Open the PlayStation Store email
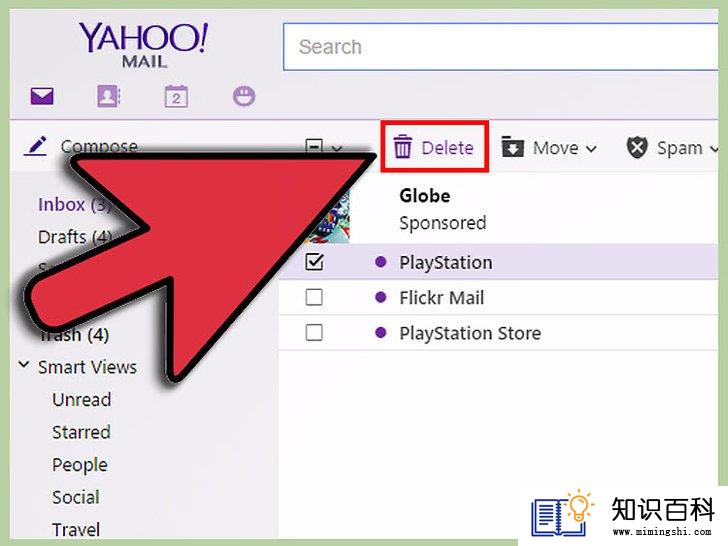 pos(498,333)
